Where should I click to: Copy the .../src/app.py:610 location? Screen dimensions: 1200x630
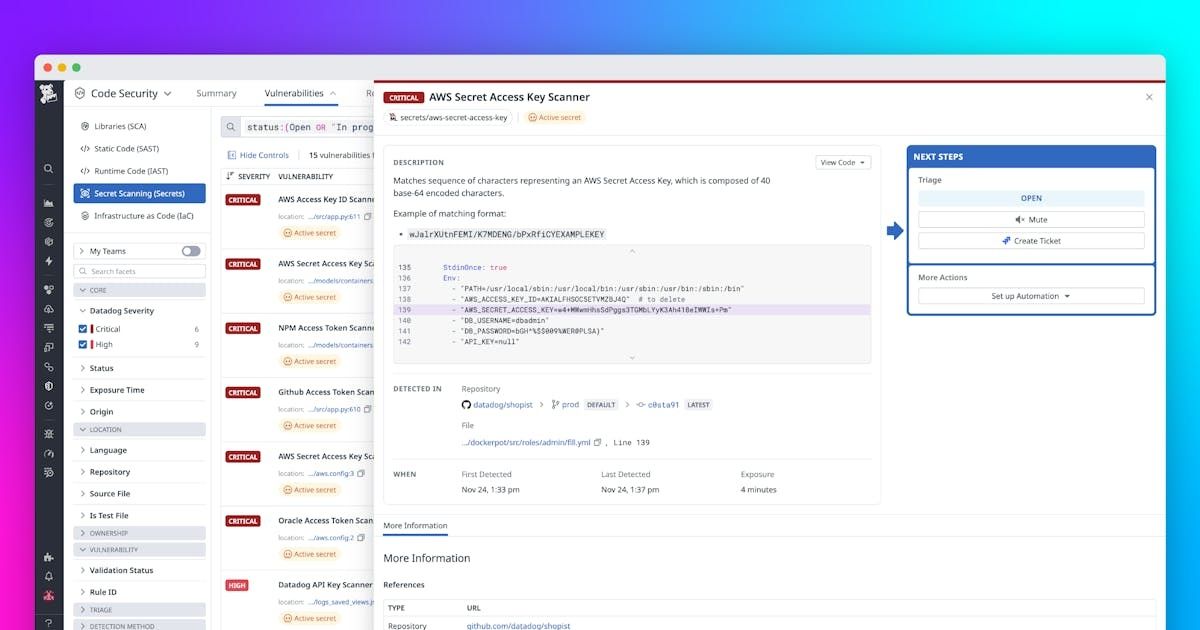point(368,409)
